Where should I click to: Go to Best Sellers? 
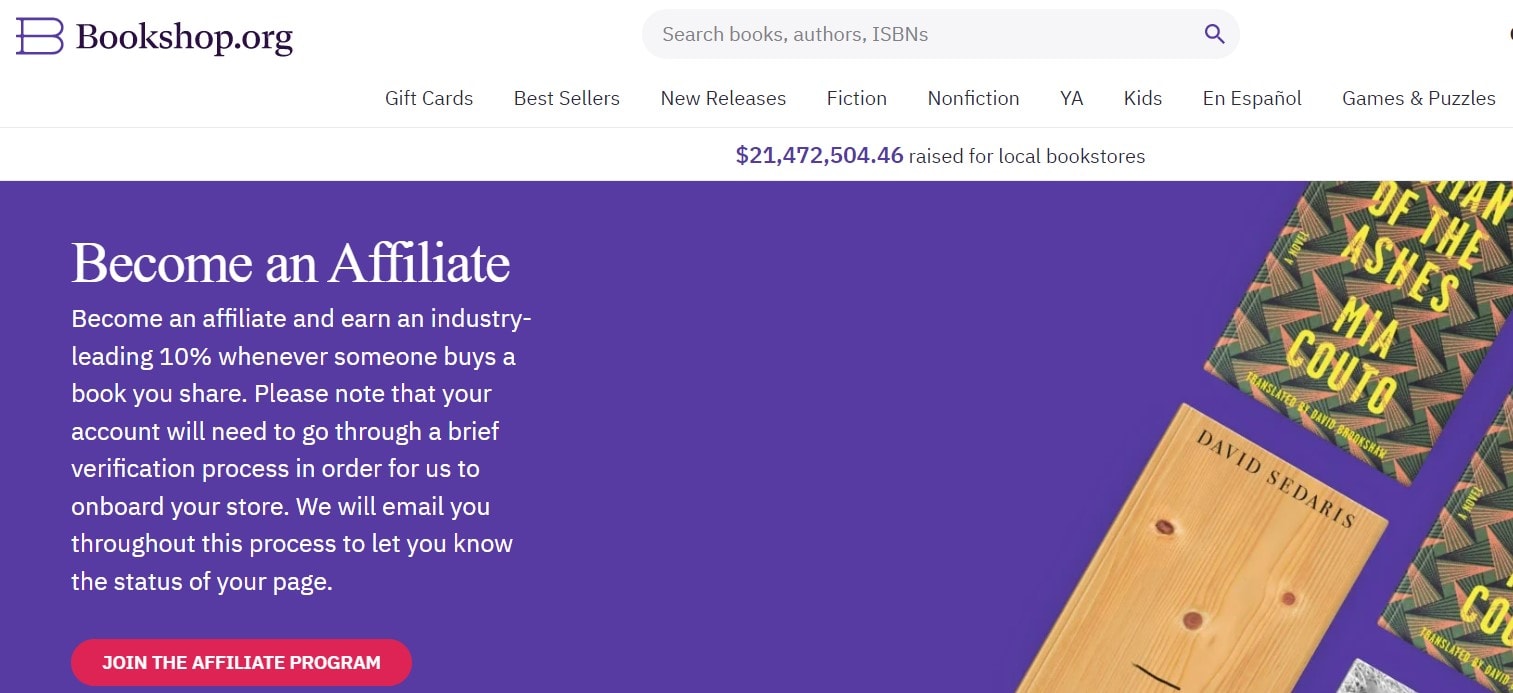(x=566, y=98)
